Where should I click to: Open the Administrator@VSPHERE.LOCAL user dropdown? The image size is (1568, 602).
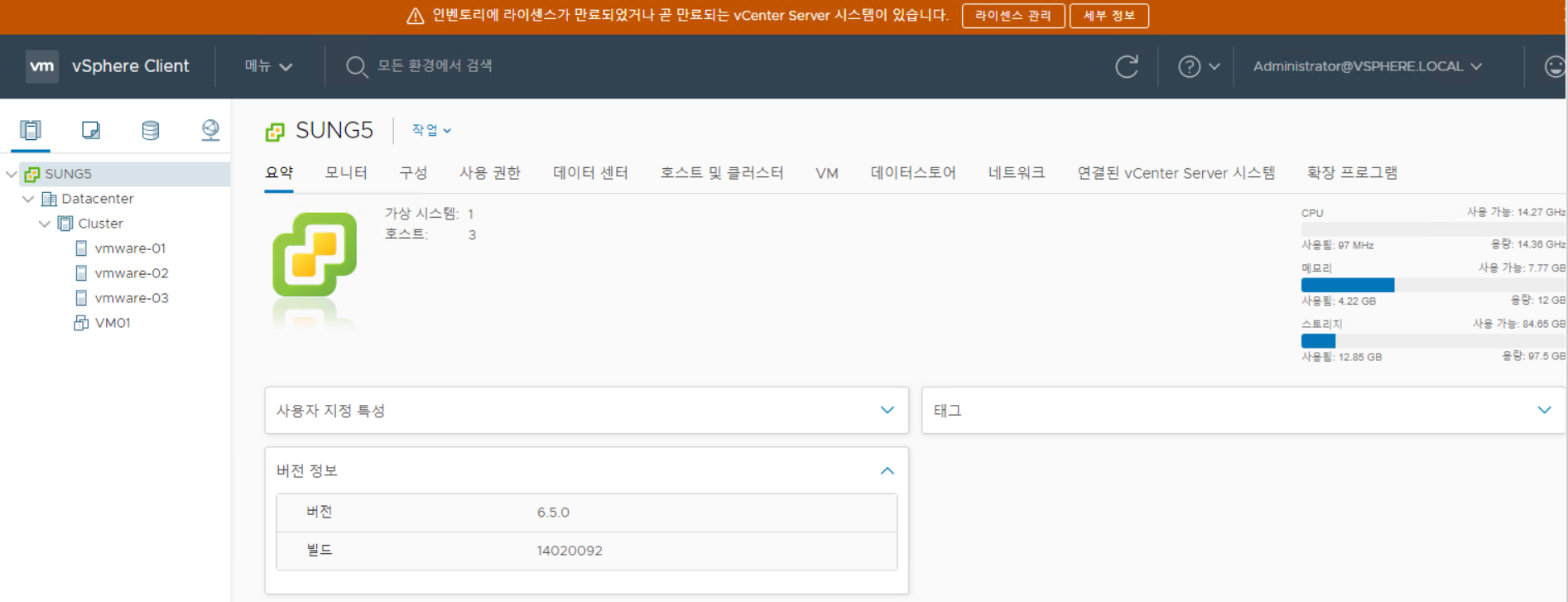1367,66
